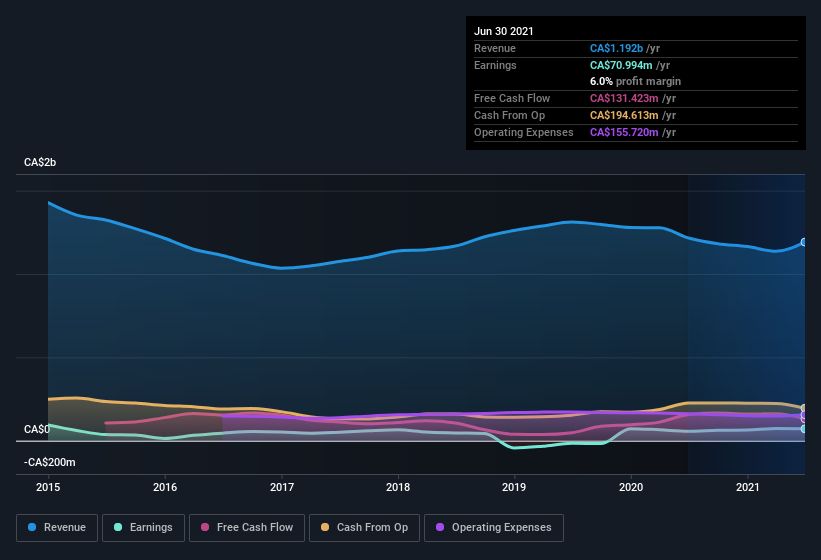Click the pink Free Cash Flow legend dot

[205, 527]
